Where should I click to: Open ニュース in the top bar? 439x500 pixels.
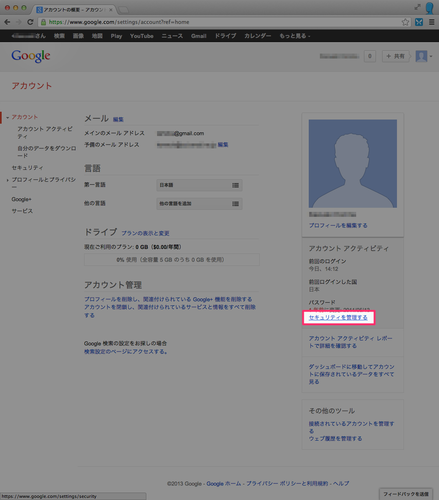point(172,36)
